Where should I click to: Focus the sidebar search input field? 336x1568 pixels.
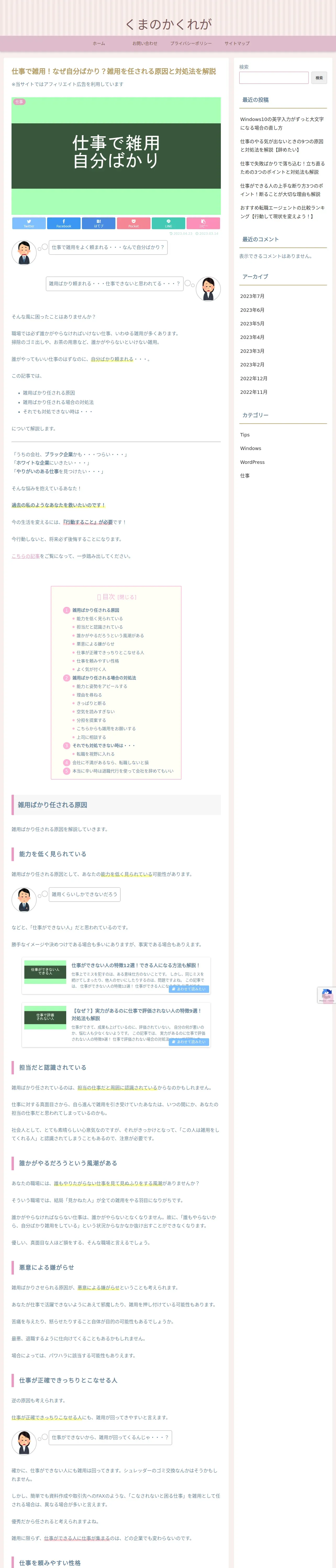click(274, 78)
